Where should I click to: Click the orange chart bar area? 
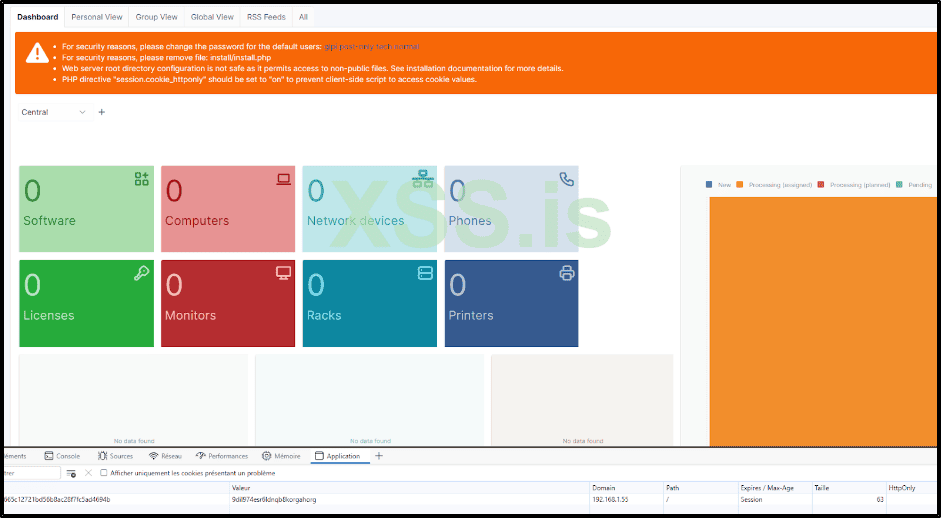[x=823, y=321]
